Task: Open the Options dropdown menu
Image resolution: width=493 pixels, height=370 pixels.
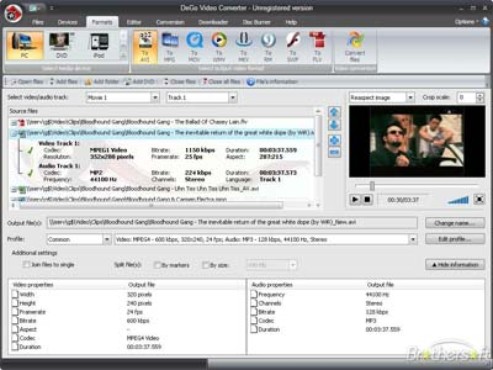Action: [466, 22]
